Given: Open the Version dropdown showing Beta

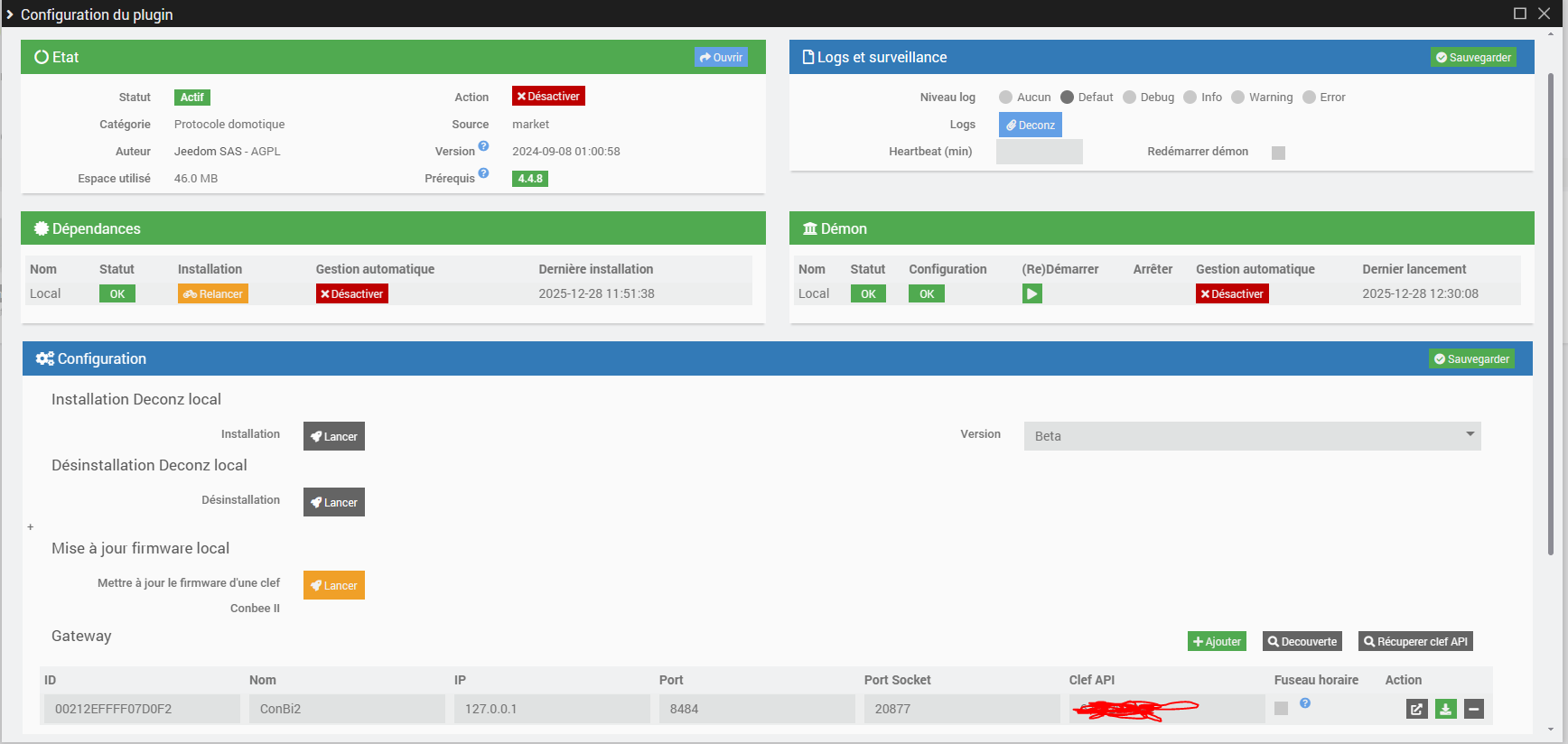Looking at the screenshot, I should [1252, 436].
